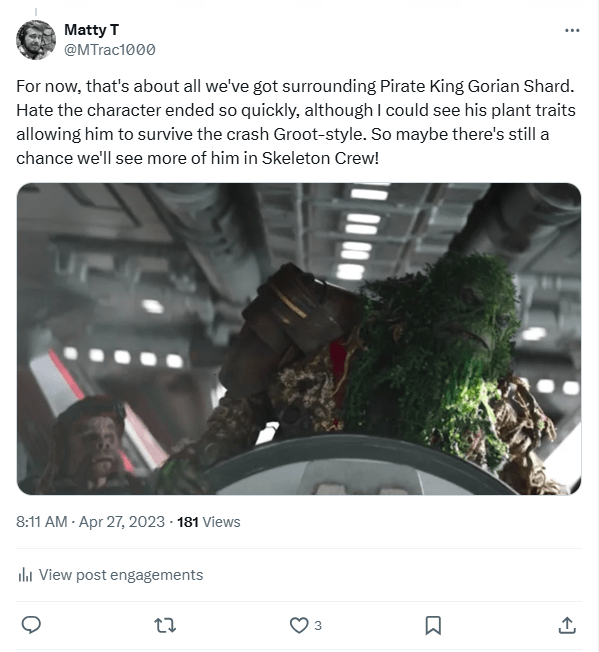Bookmark this post
The width and height of the screenshot is (599, 652).
433,625
